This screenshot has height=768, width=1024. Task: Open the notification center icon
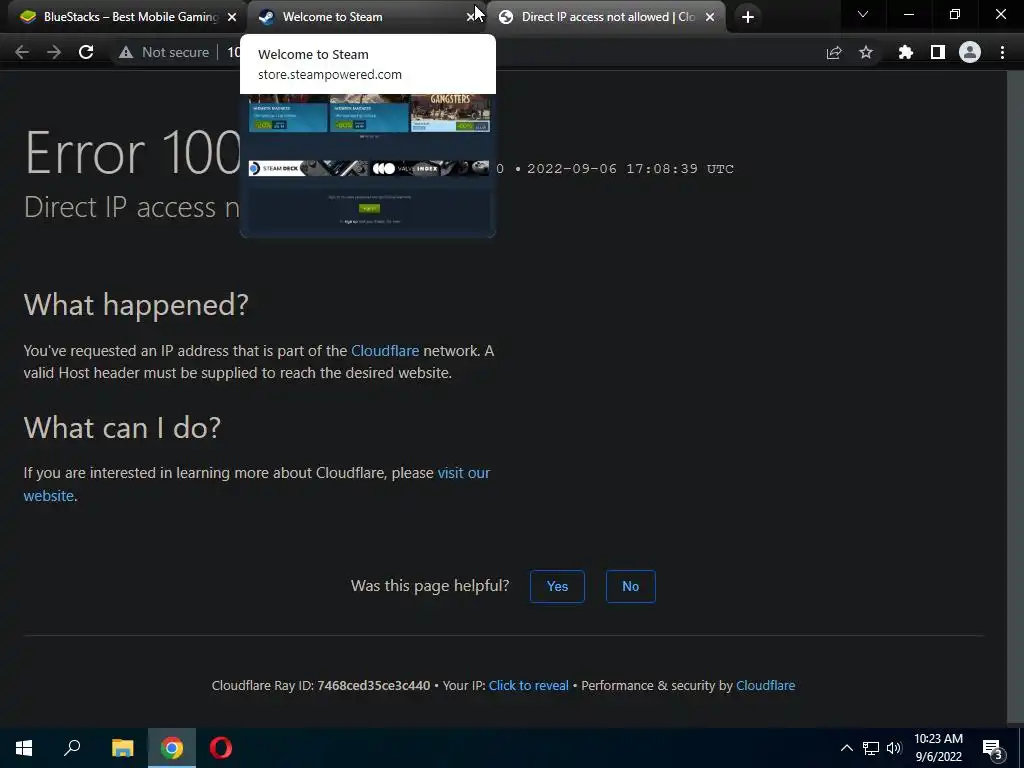point(993,748)
